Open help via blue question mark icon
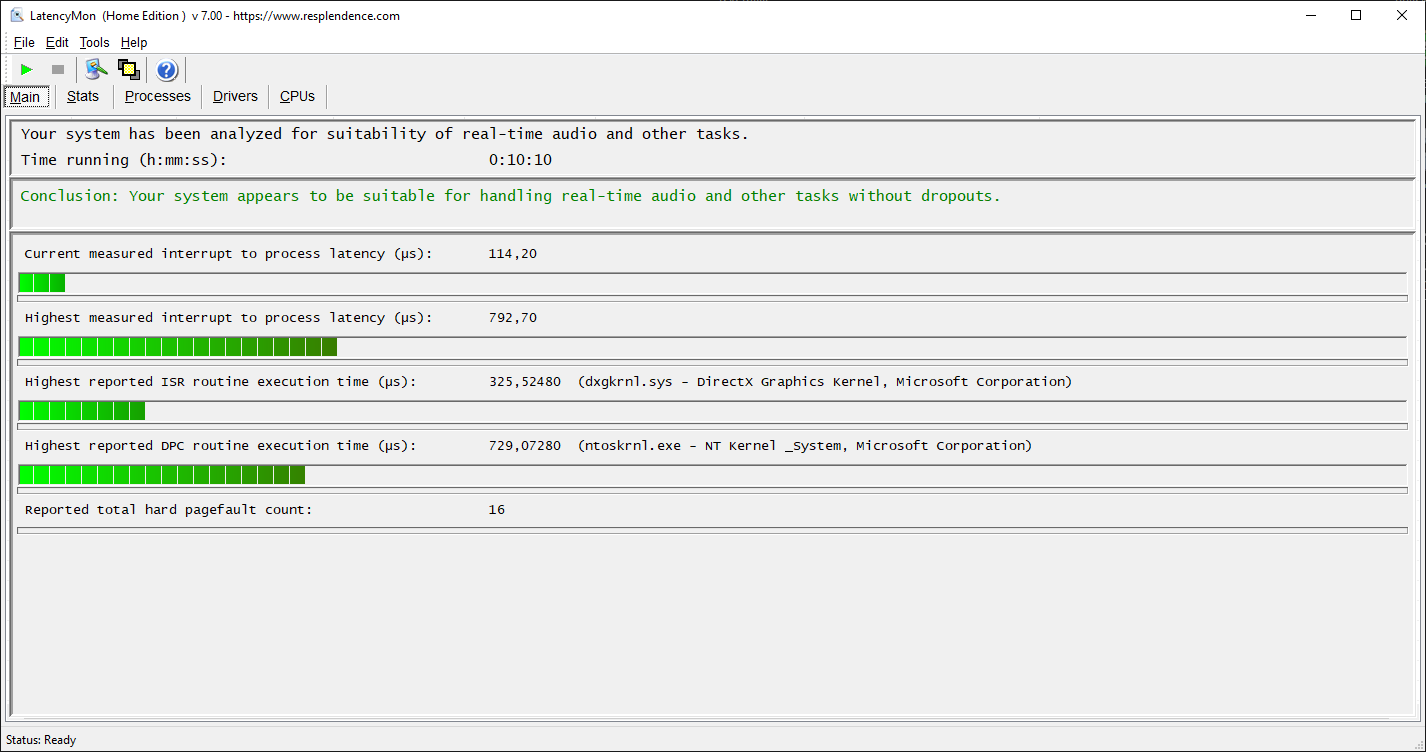The image size is (1426, 752). pos(167,70)
